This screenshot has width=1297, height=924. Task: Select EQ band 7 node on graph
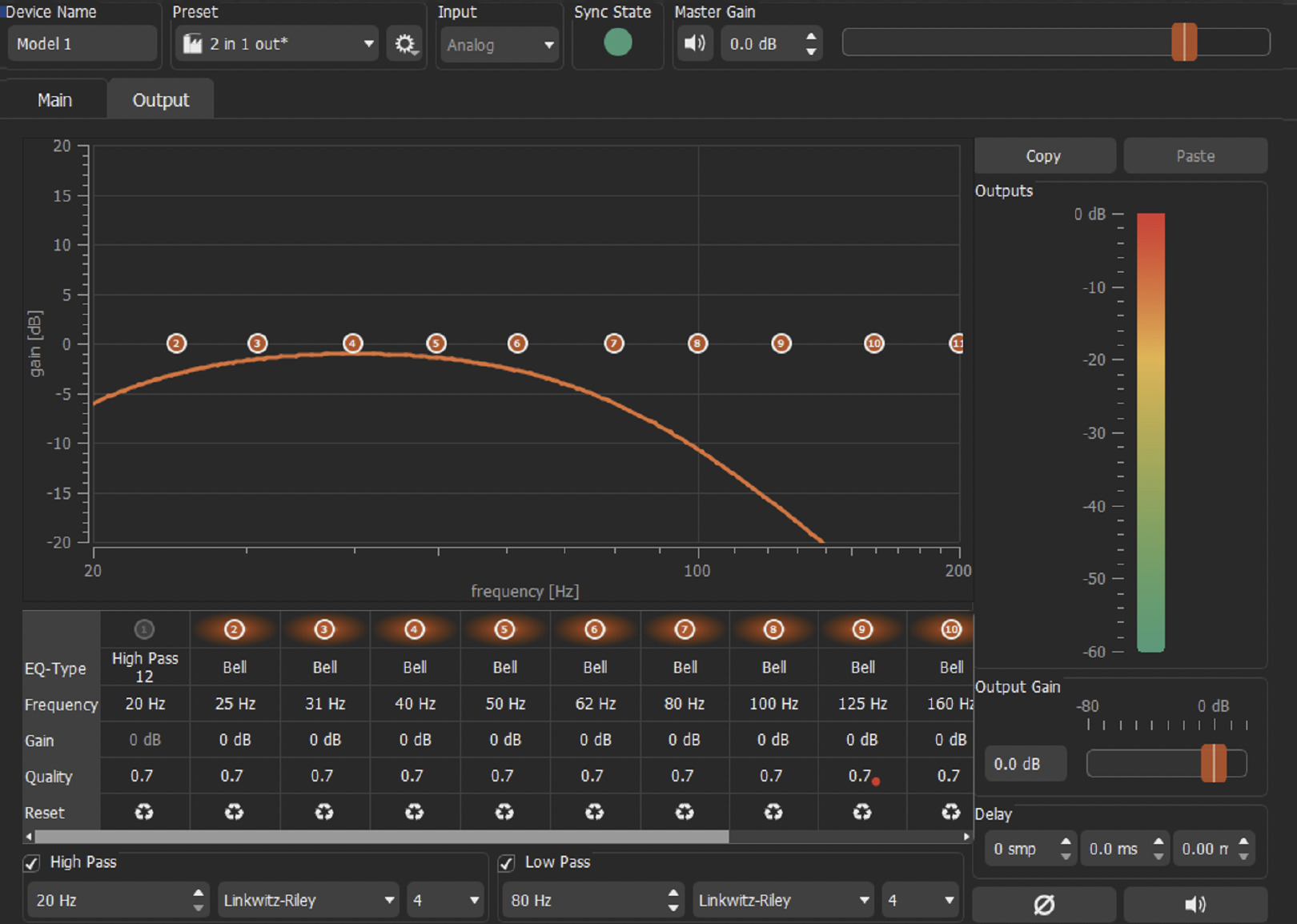pyautogui.click(x=614, y=343)
